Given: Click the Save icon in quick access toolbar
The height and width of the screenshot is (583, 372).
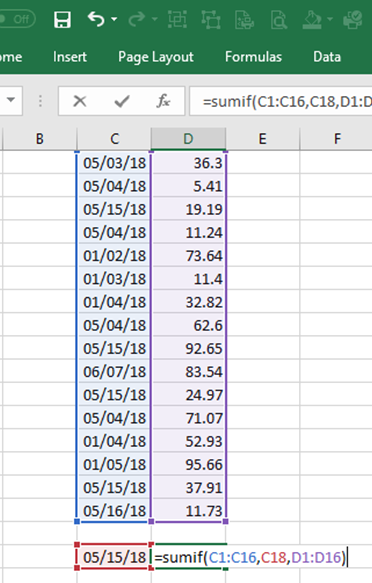Looking at the screenshot, I should coord(62,19).
